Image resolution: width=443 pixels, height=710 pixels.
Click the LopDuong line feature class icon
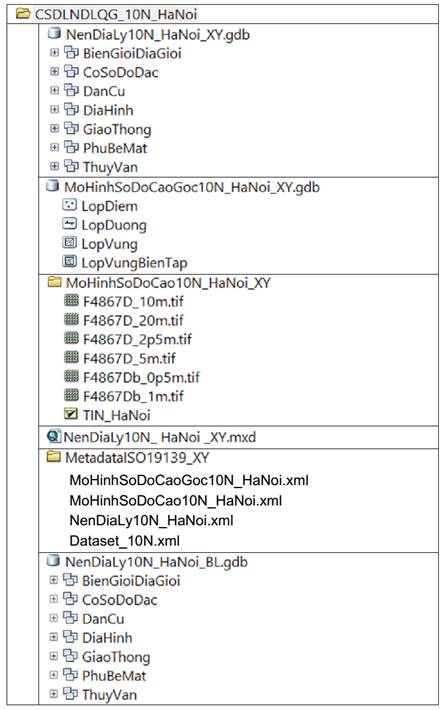click(69, 224)
